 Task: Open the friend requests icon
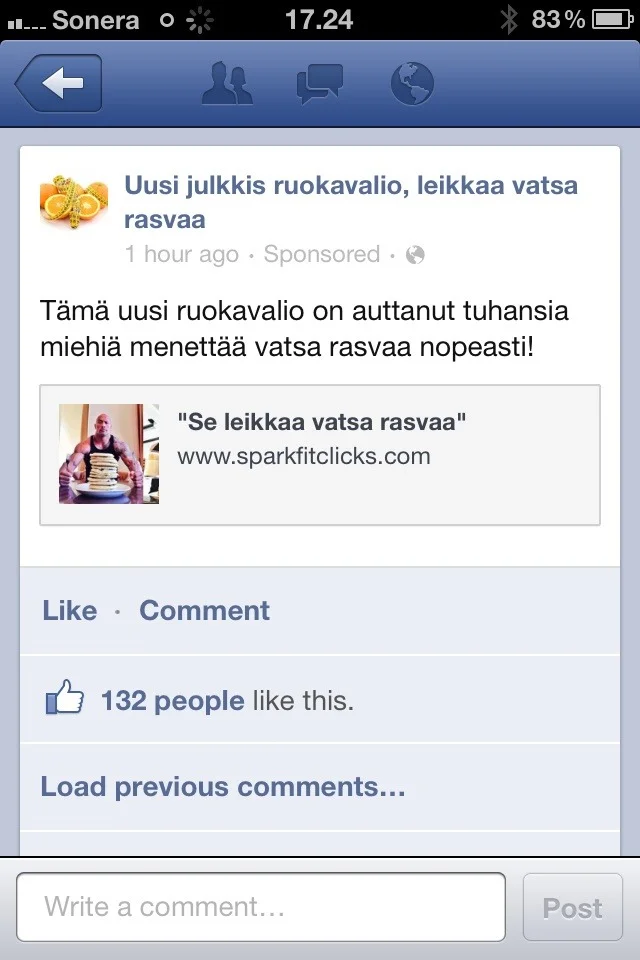[x=227, y=83]
